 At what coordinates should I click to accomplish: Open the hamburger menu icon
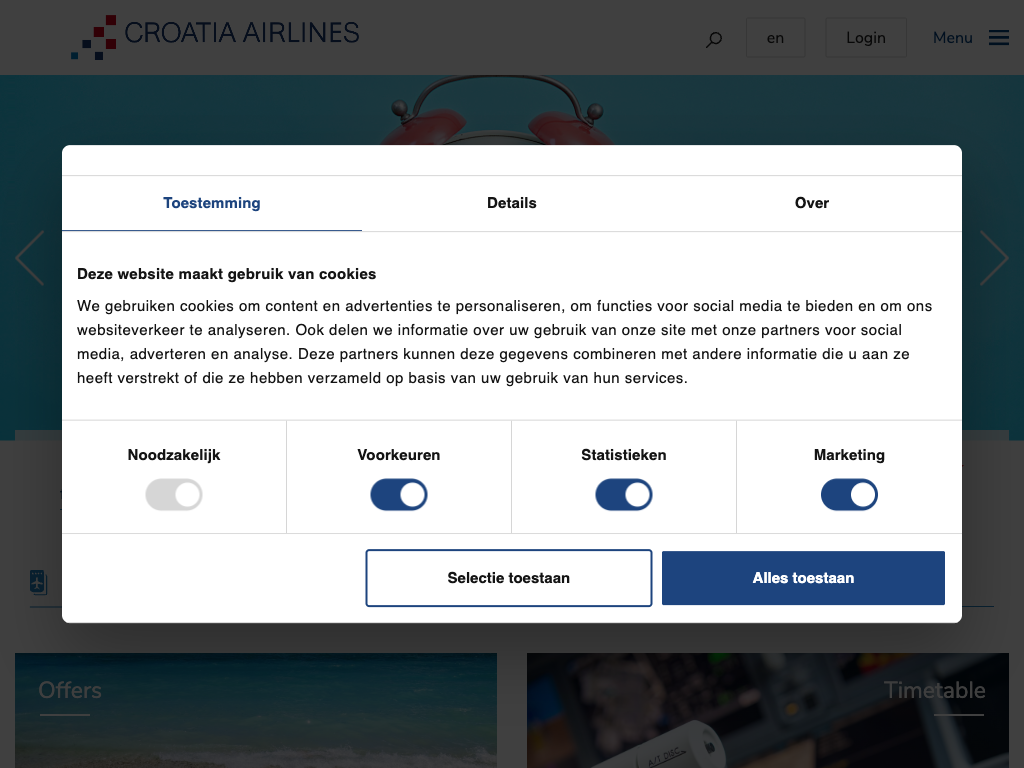[x=998, y=38]
